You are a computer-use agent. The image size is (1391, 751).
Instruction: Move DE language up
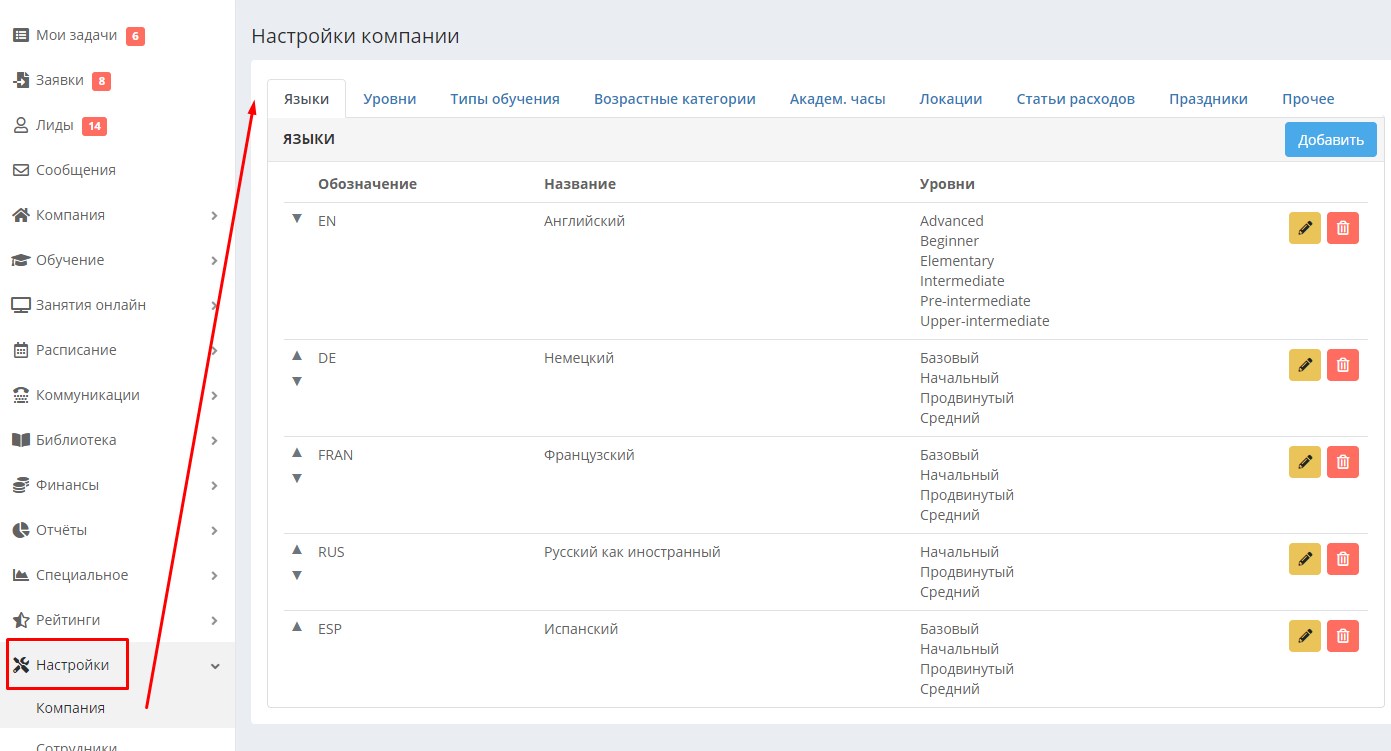click(297, 356)
